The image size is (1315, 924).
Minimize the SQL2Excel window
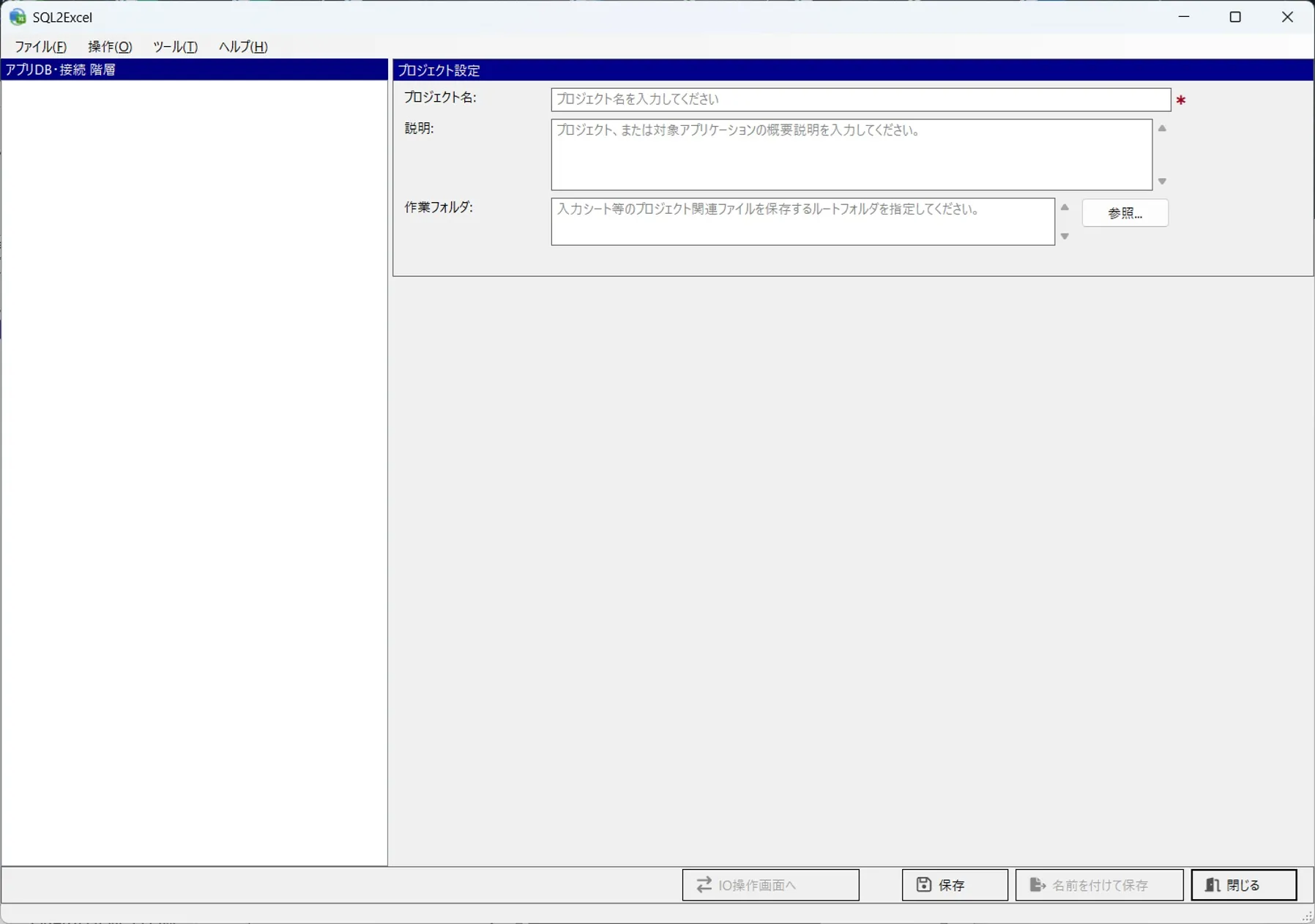tap(1184, 17)
